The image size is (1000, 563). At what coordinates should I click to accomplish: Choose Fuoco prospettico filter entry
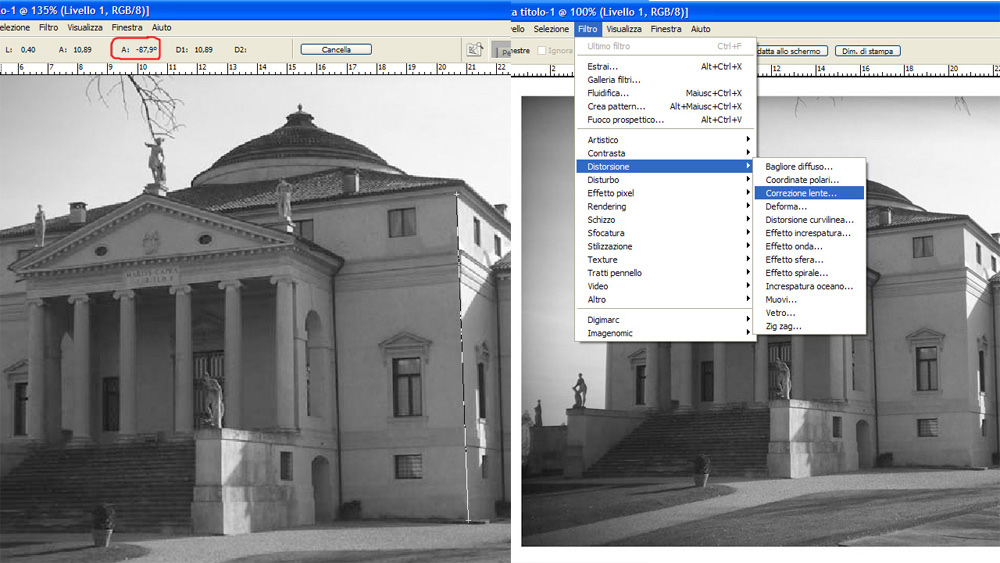coord(625,120)
